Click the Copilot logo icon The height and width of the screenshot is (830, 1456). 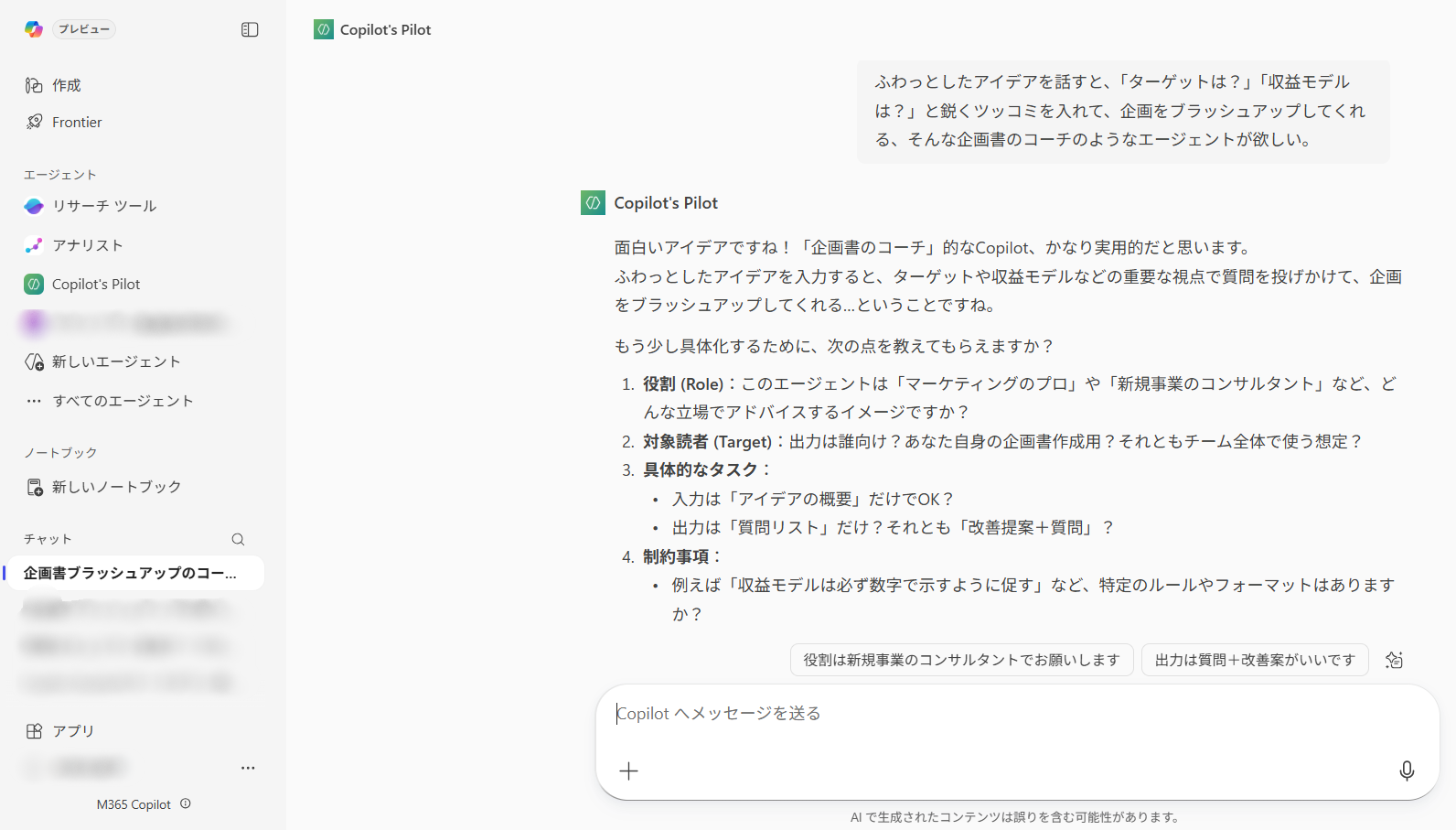(34, 29)
